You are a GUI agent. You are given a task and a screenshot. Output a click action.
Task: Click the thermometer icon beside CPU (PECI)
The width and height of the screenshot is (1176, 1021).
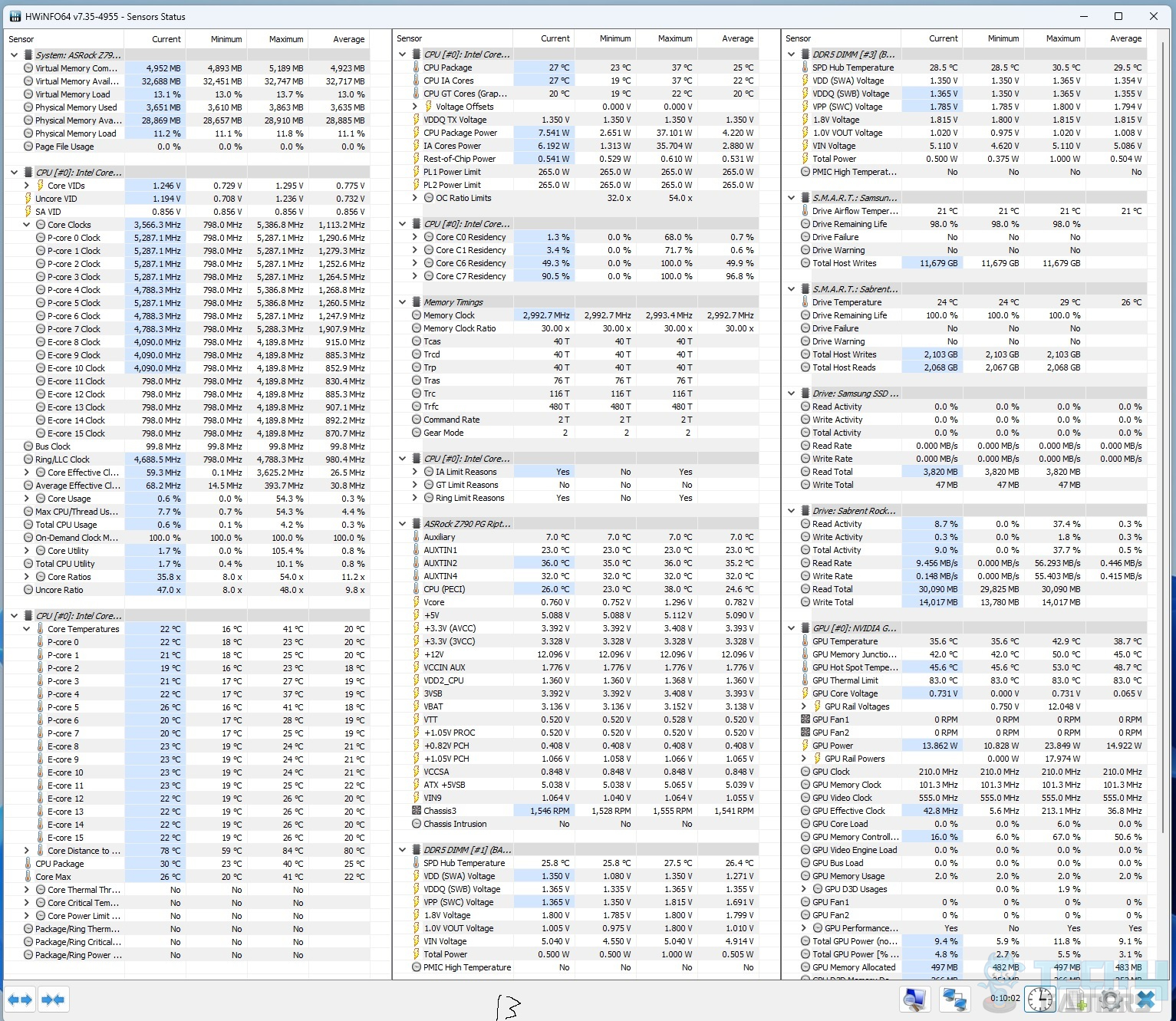(417, 589)
